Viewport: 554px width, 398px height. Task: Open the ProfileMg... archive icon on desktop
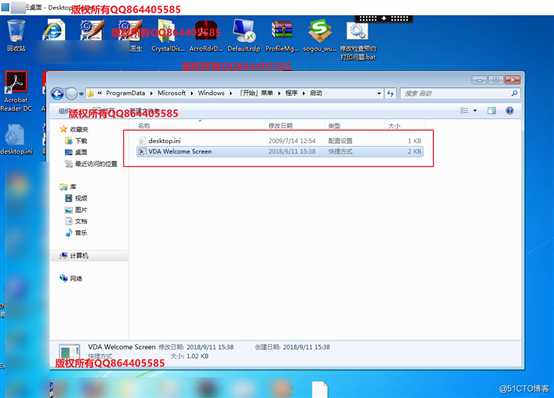[282, 35]
